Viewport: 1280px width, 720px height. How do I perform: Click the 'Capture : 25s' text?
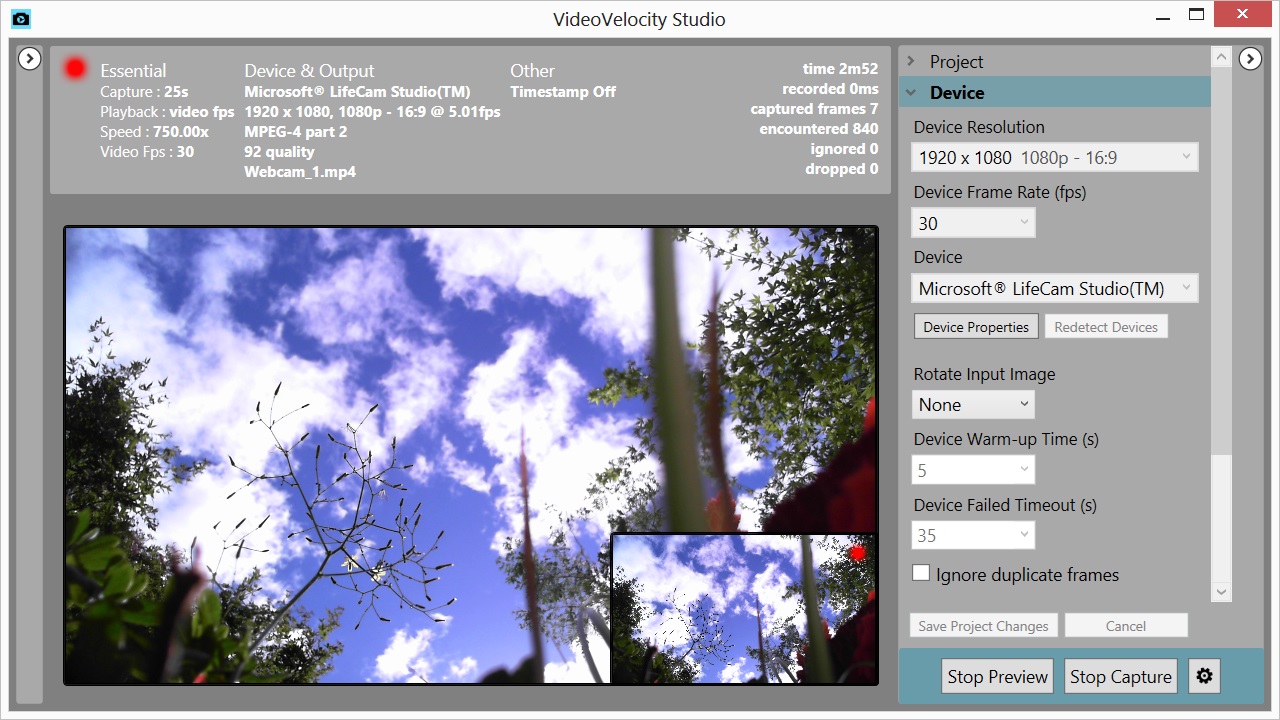pos(144,91)
